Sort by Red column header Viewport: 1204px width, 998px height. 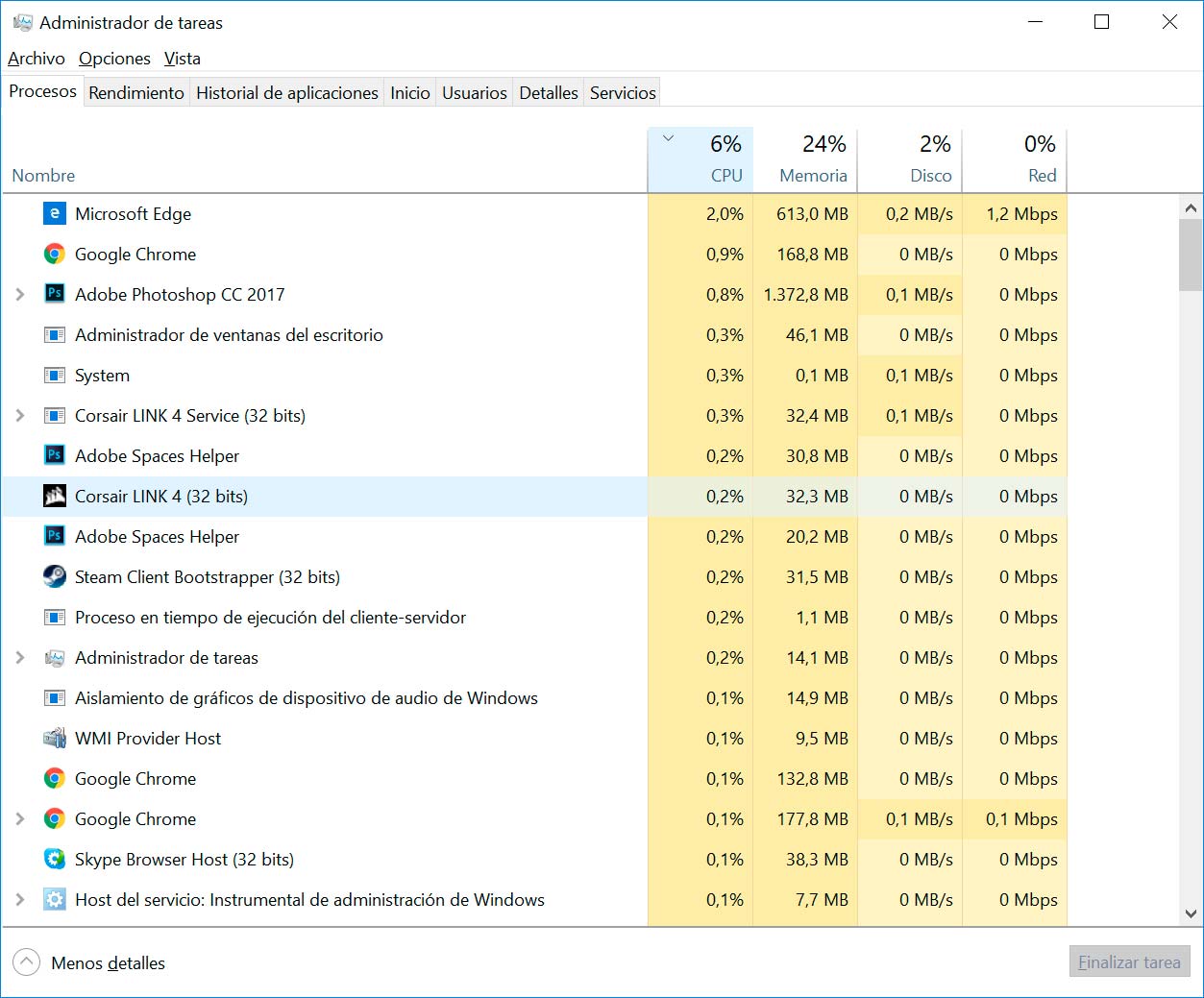pyautogui.click(x=1015, y=159)
